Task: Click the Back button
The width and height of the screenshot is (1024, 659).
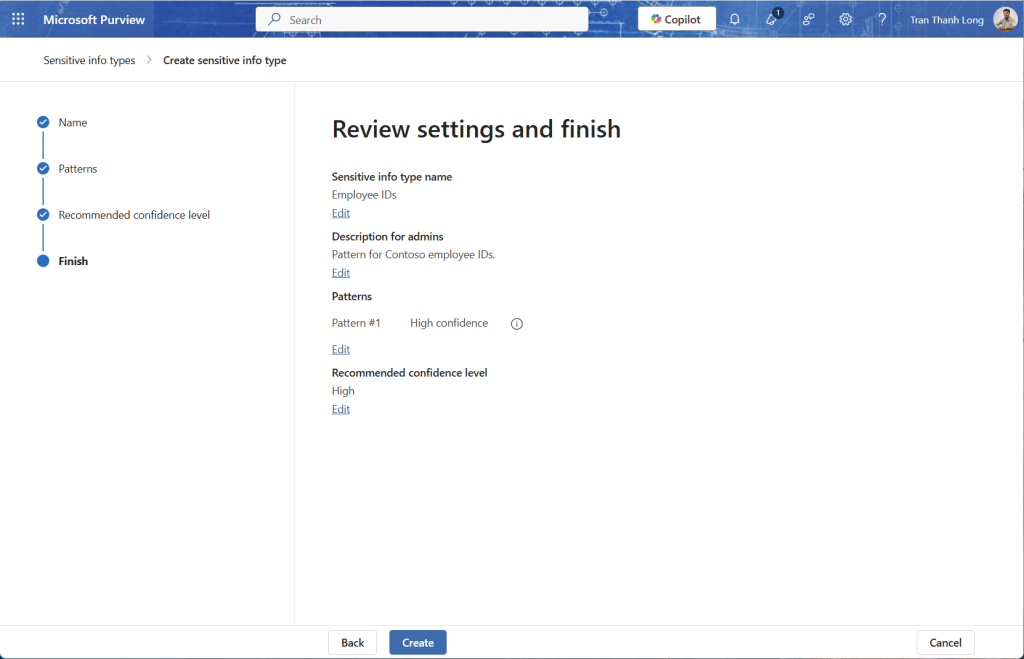Action: [352, 643]
